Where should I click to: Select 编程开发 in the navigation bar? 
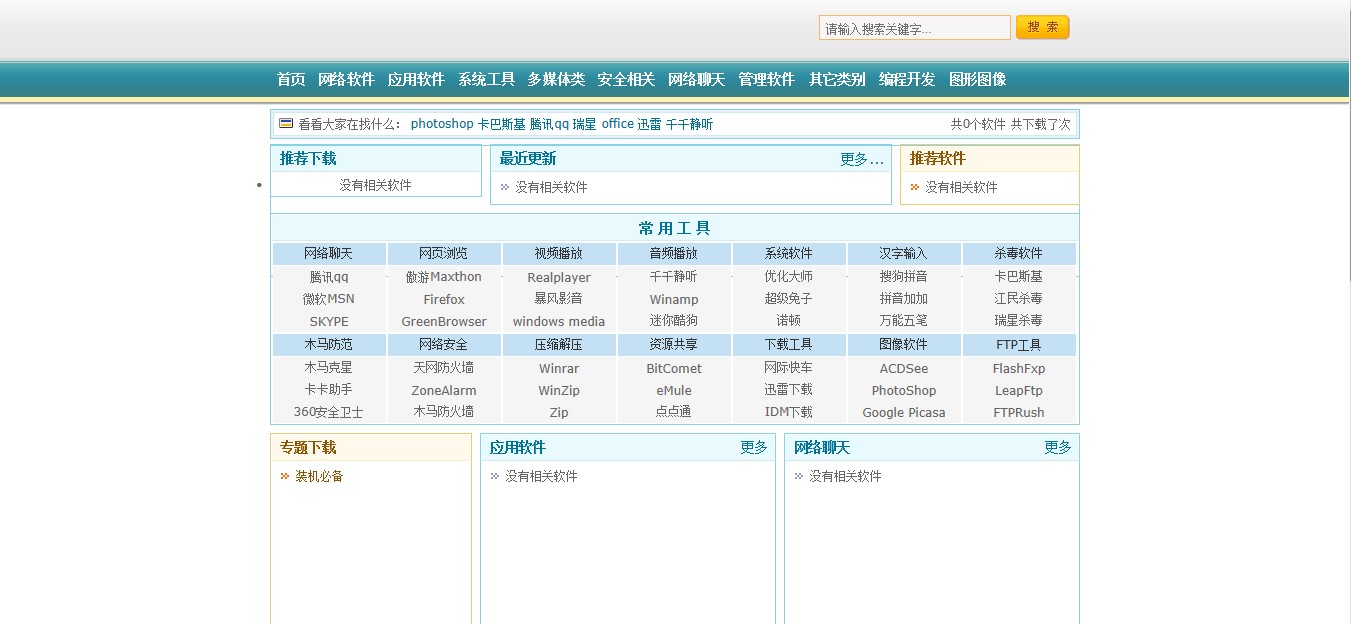coord(907,80)
